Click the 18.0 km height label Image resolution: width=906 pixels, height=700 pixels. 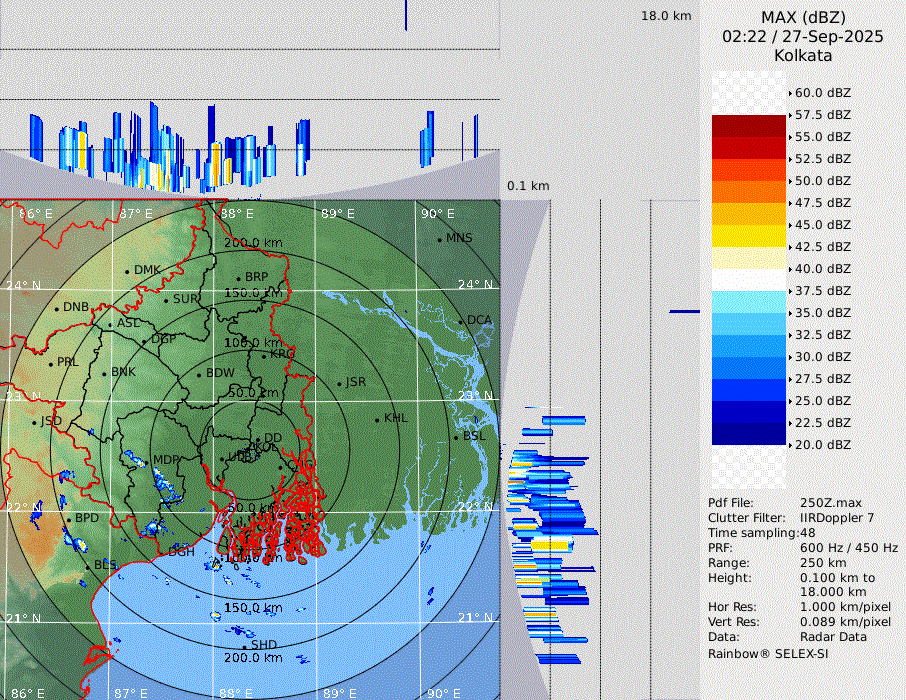point(666,16)
